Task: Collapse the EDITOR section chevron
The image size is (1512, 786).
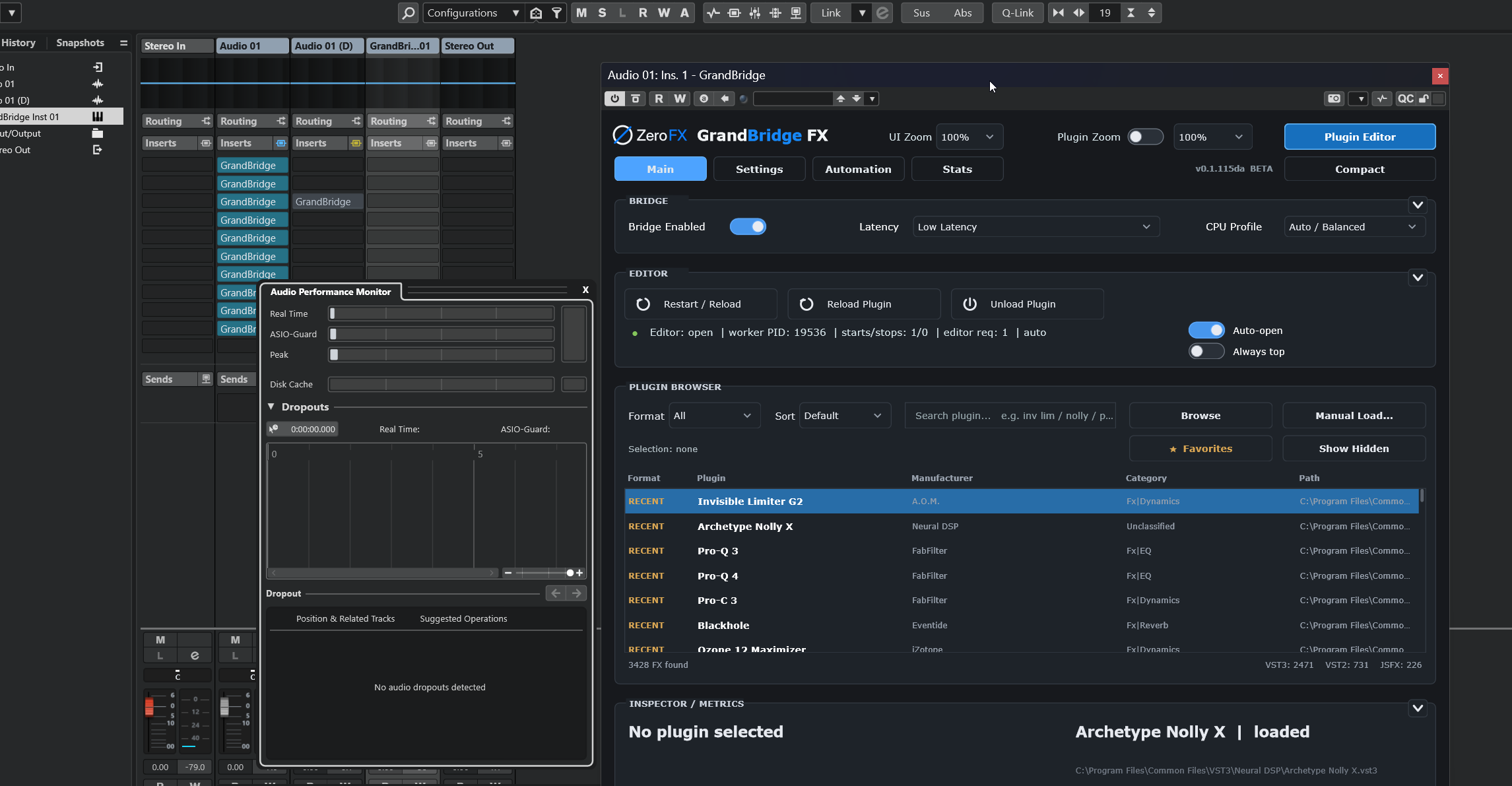Action: coord(1418,277)
